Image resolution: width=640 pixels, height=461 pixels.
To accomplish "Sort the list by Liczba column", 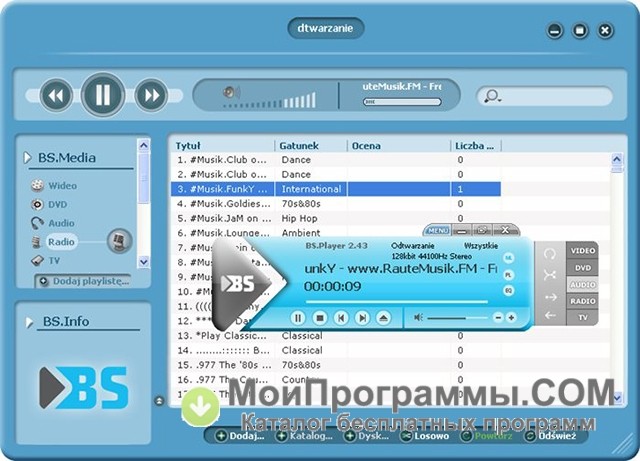I will point(476,146).
